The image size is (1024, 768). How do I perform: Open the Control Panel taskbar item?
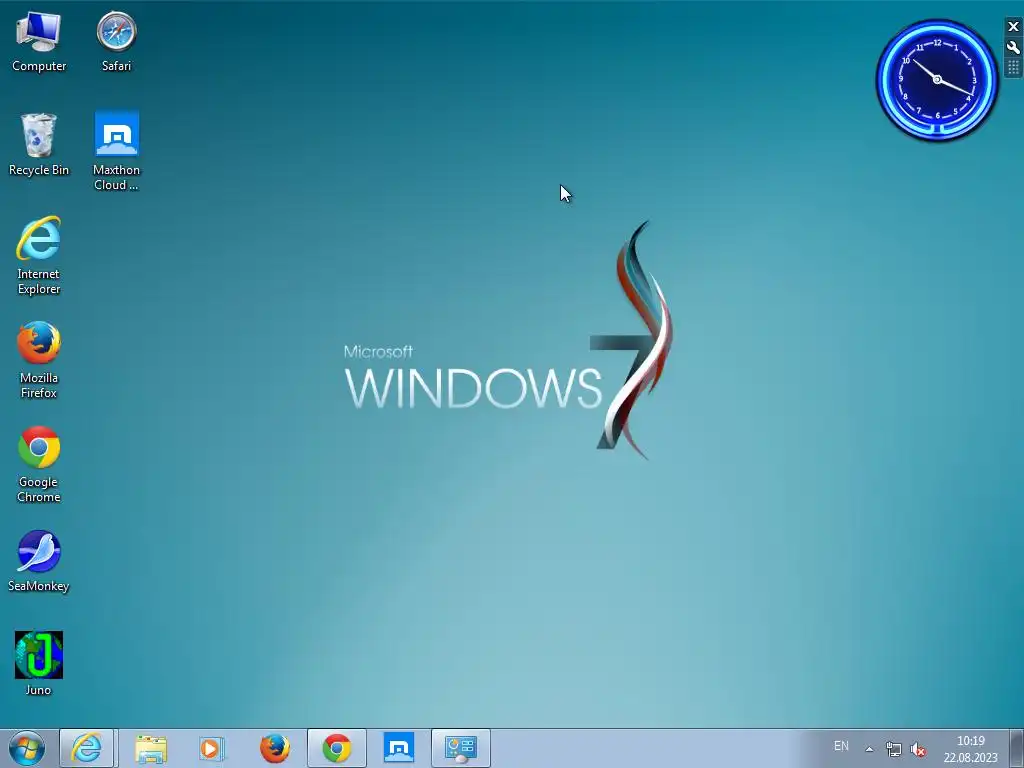click(x=461, y=748)
